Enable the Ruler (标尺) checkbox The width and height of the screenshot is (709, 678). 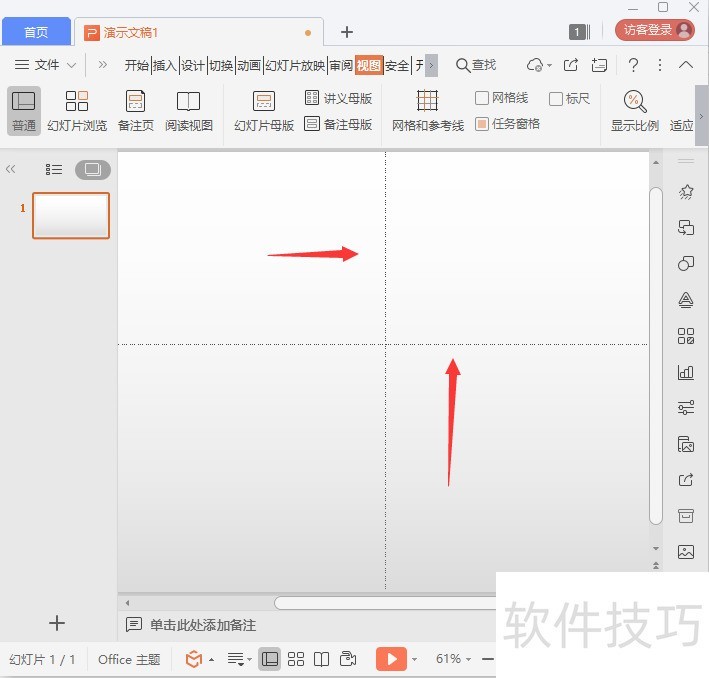click(x=556, y=99)
